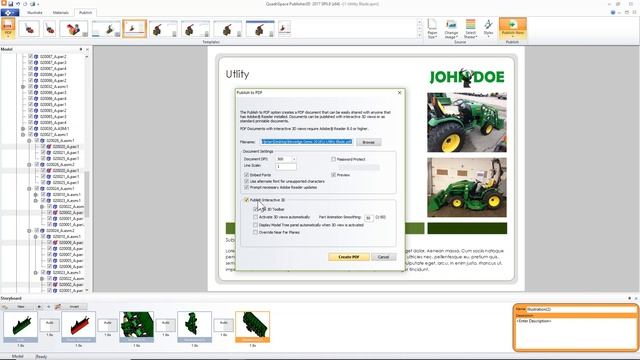Pin the Model panel
This screenshot has height=360, width=640.
pyautogui.click(x=81, y=49)
